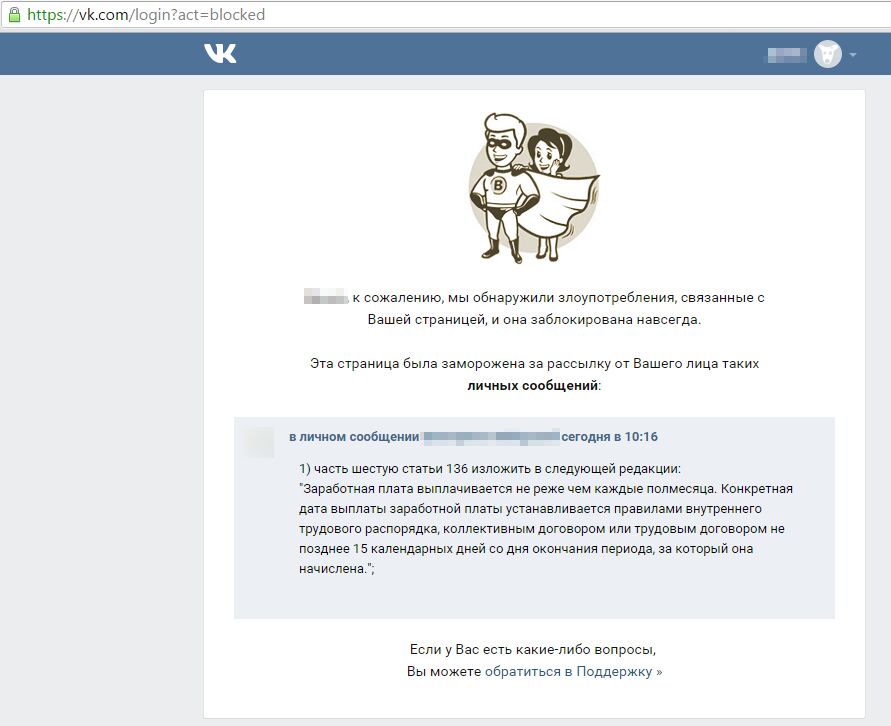Viewport: 891px width, 726px height.
Task: Click the VK logo in header
Action: pos(220,53)
